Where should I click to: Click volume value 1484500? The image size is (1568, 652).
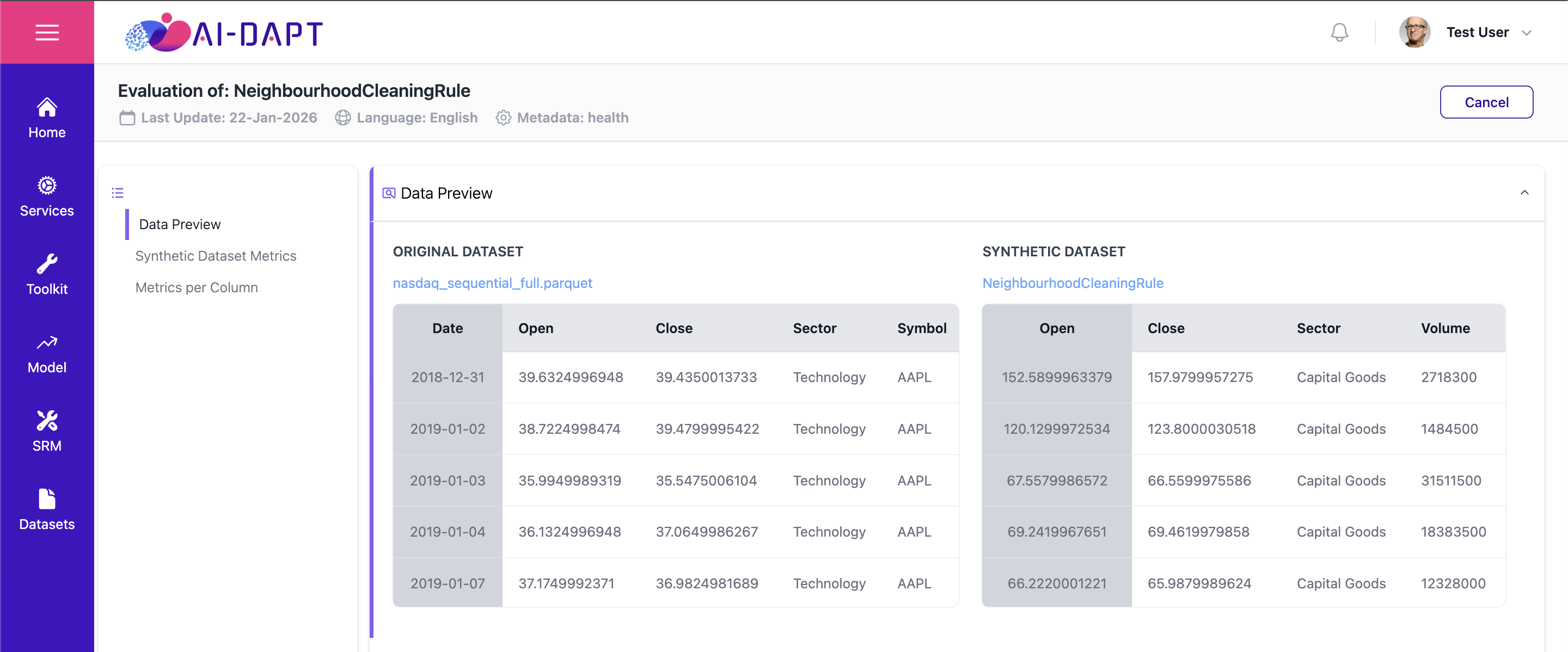(1449, 429)
